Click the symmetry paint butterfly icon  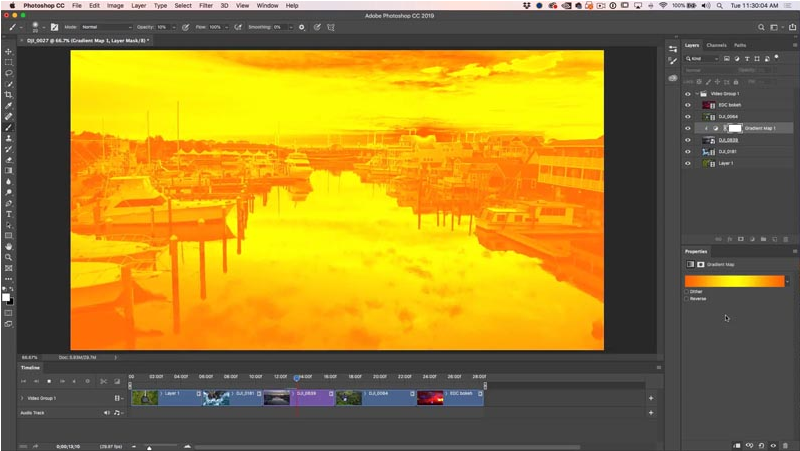pos(331,27)
